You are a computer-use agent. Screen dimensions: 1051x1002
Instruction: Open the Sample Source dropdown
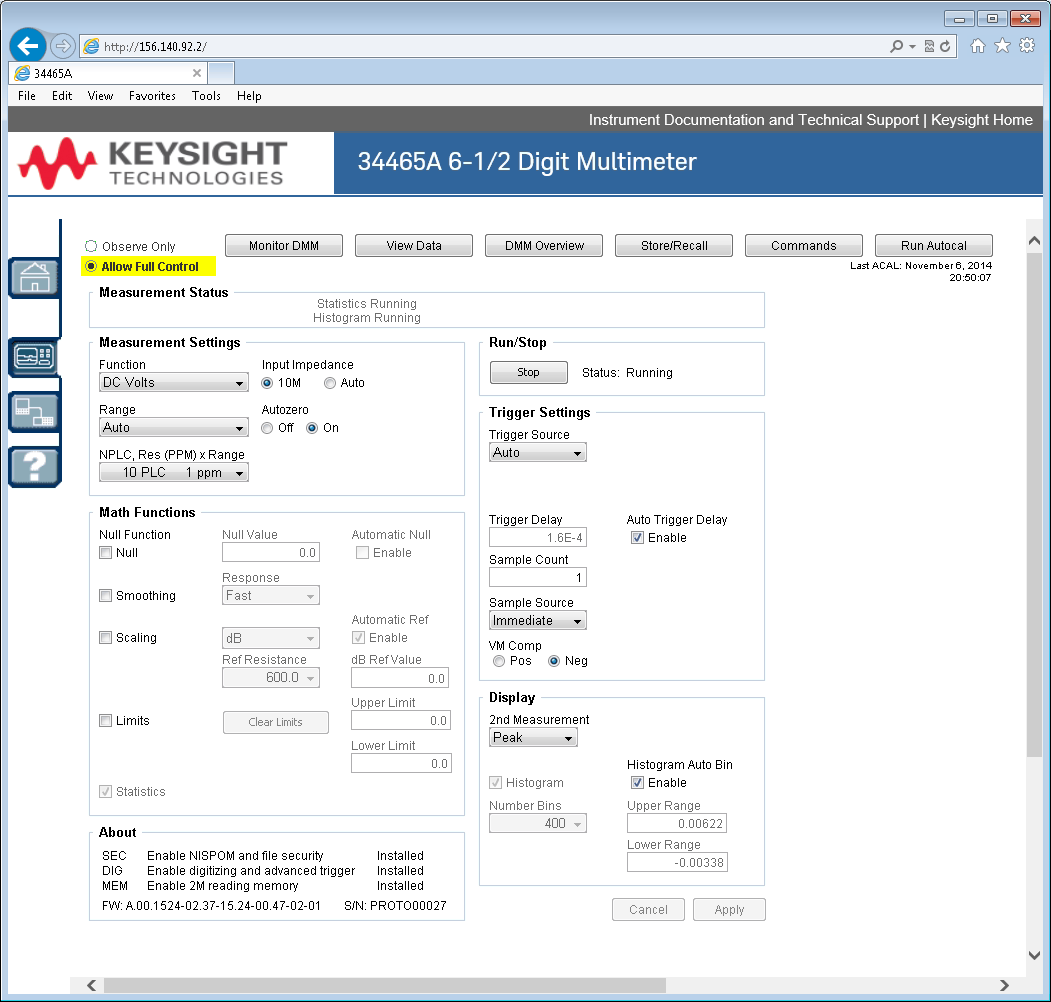point(538,621)
